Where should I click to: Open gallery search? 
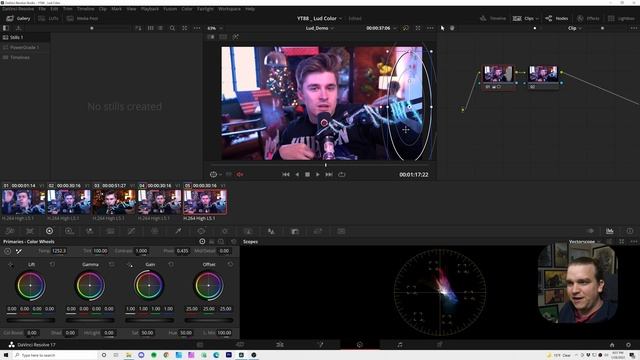point(172,28)
